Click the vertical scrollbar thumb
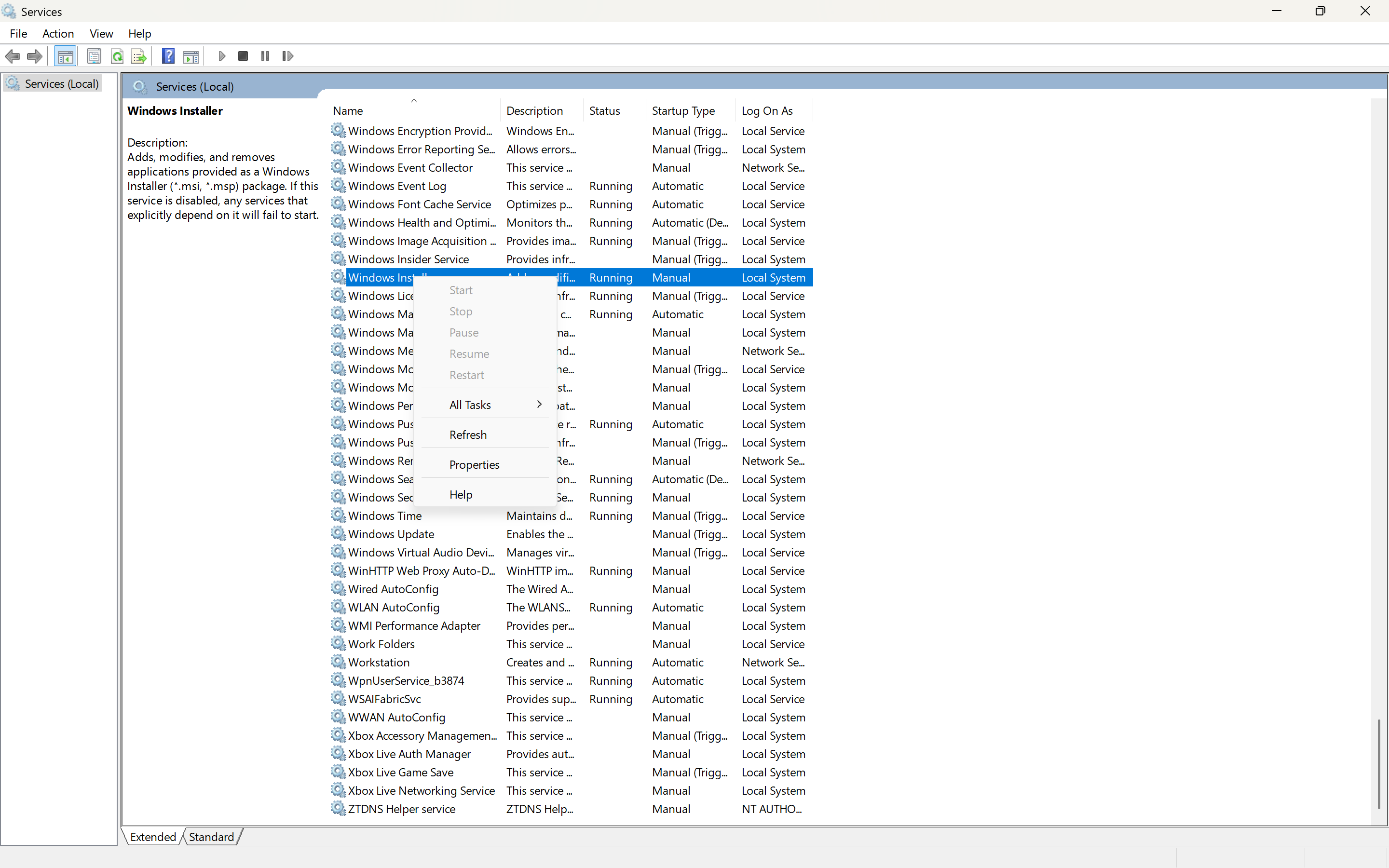1389x868 pixels. pyautogui.click(x=1380, y=763)
